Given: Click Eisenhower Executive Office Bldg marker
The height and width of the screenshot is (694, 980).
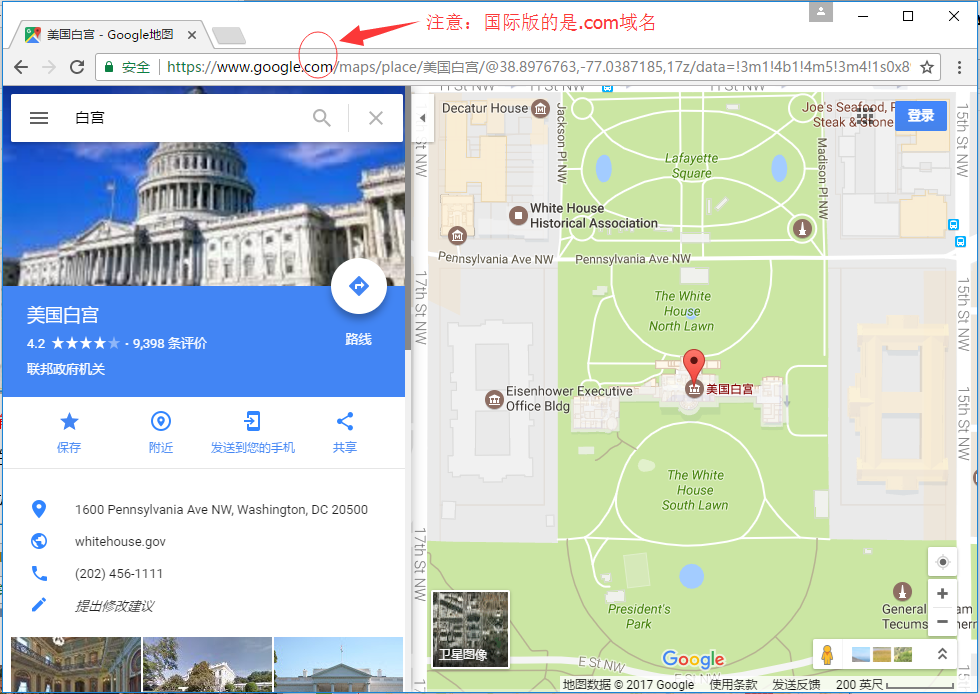Looking at the screenshot, I should (x=494, y=399).
